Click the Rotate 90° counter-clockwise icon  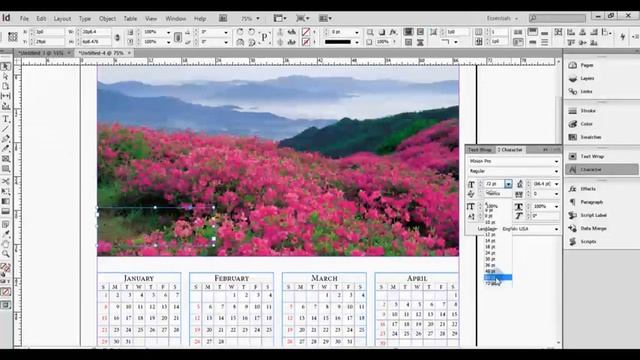pyautogui.click(x=251, y=32)
